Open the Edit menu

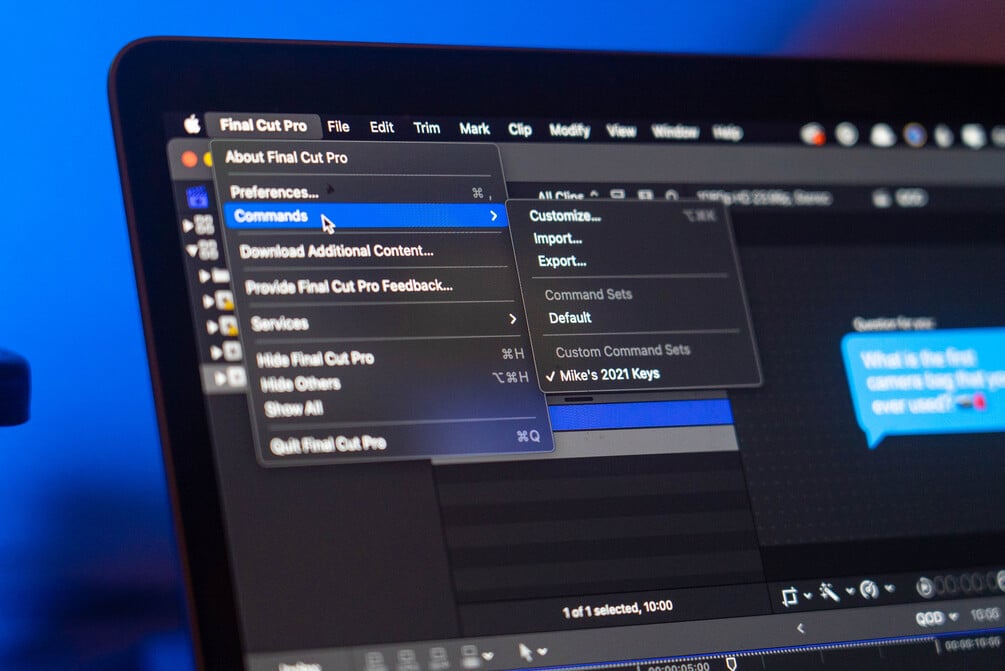(x=381, y=128)
